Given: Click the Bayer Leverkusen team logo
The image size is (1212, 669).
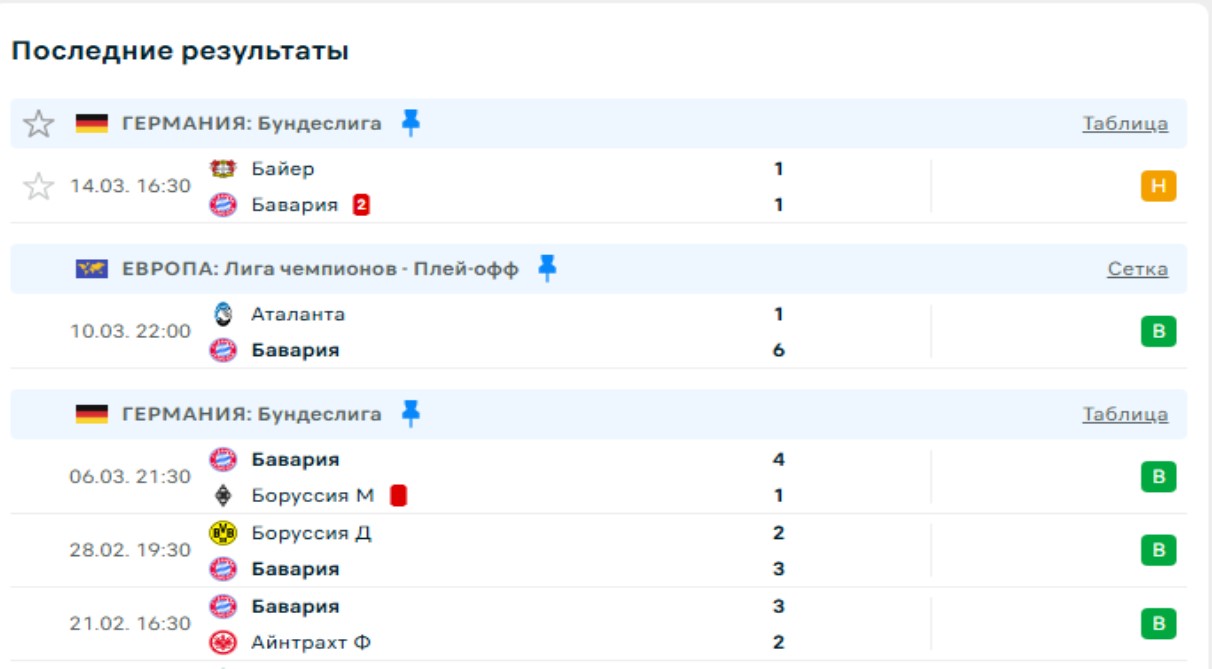Looking at the screenshot, I should (x=222, y=169).
